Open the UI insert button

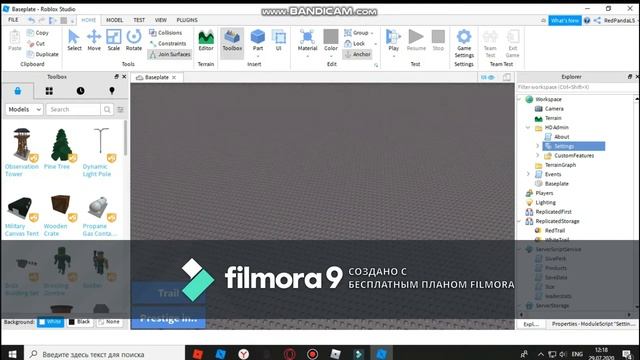pyautogui.click(x=279, y=40)
